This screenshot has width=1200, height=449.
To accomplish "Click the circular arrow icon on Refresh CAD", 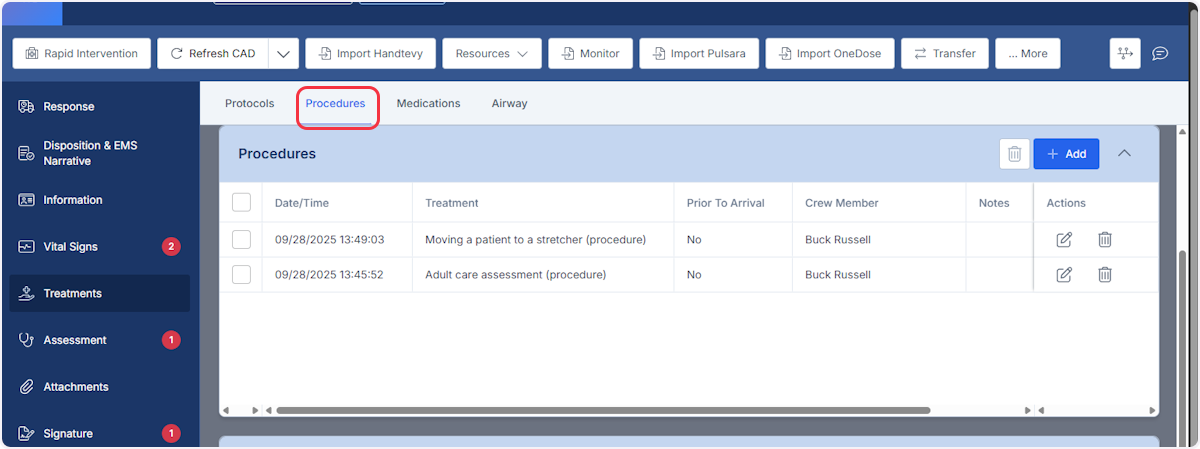I will (x=177, y=54).
